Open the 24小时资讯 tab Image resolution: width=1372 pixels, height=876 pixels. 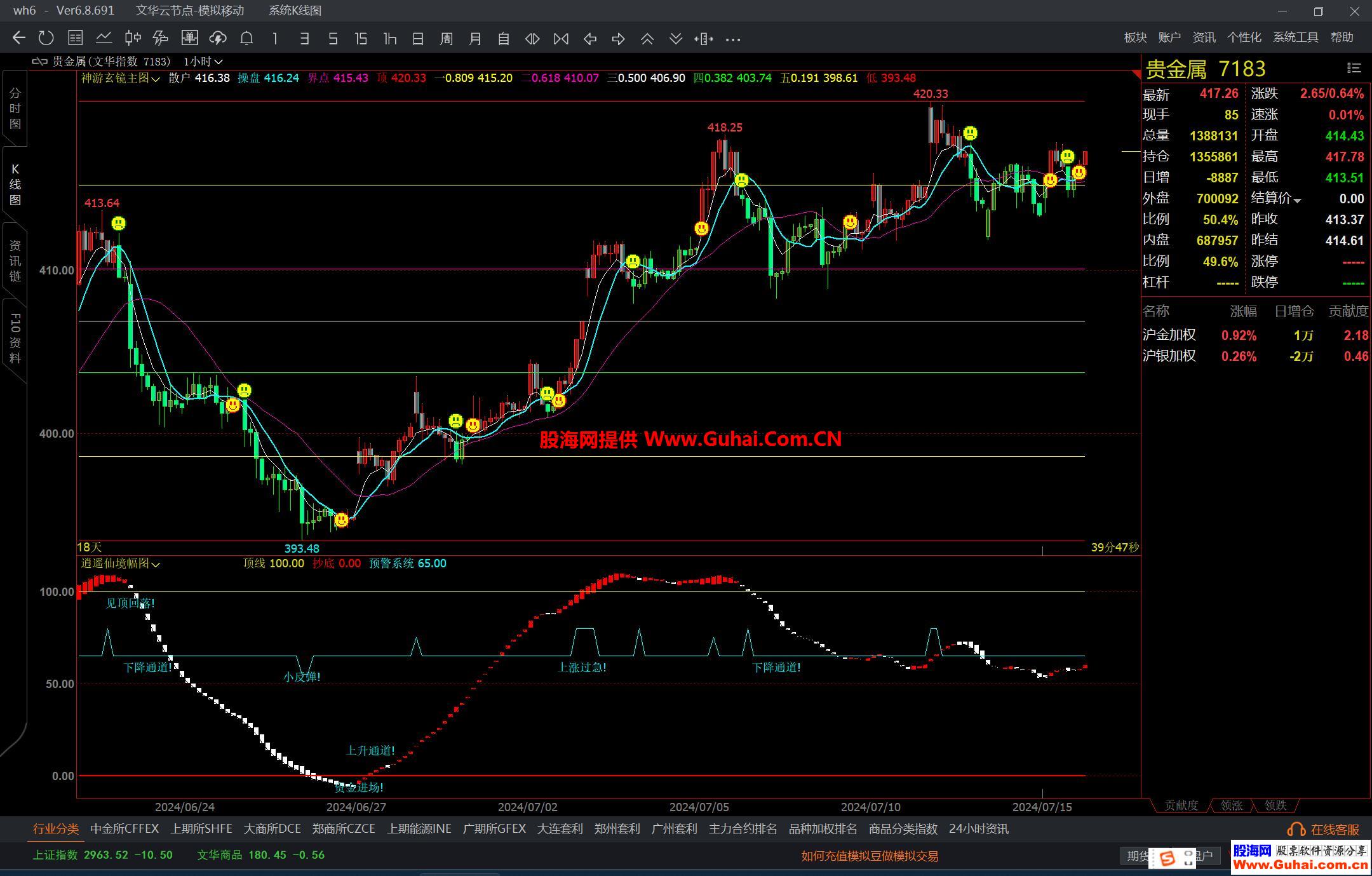tap(979, 829)
